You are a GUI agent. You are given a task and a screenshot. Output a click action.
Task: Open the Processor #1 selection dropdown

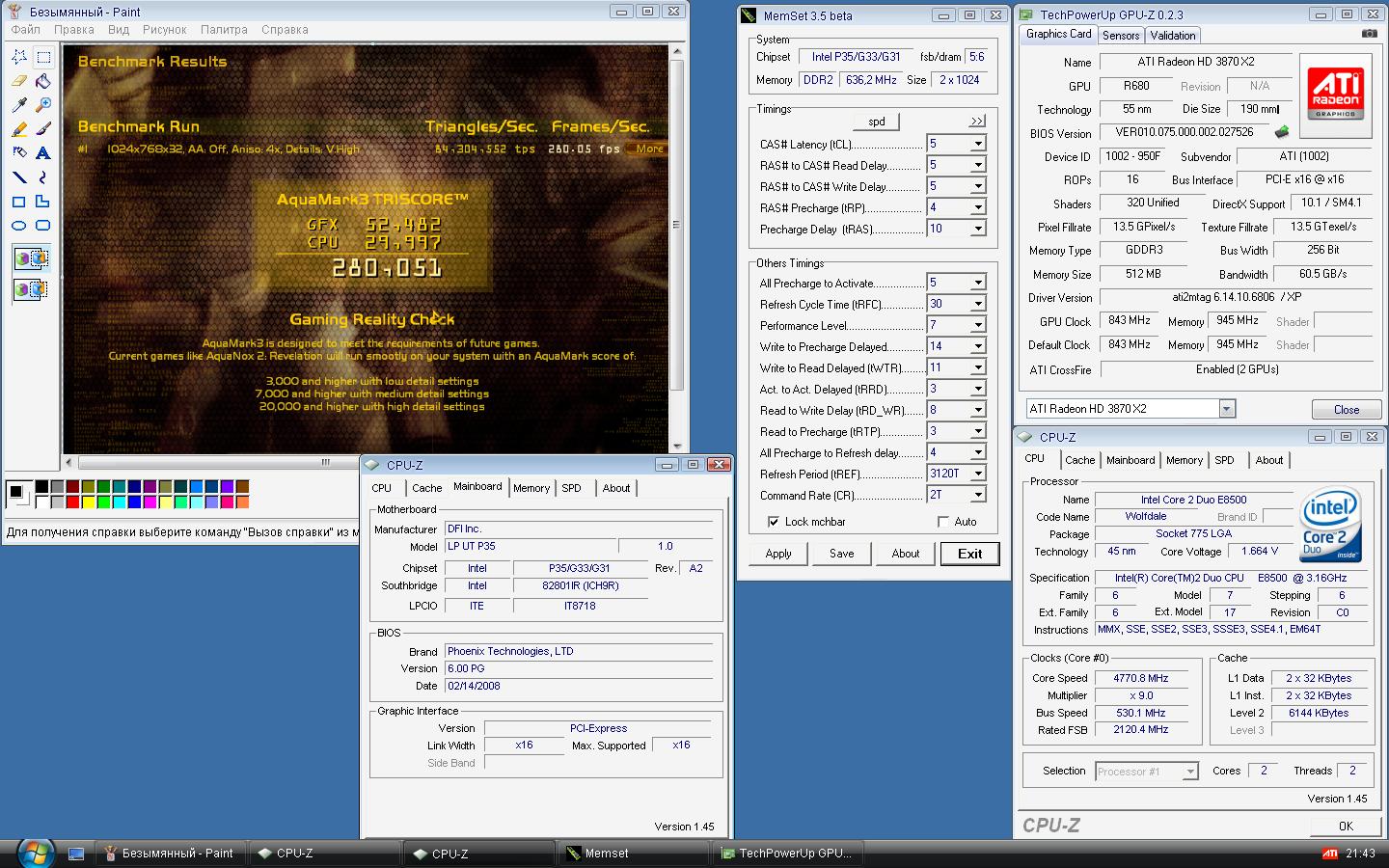[x=1147, y=772]
